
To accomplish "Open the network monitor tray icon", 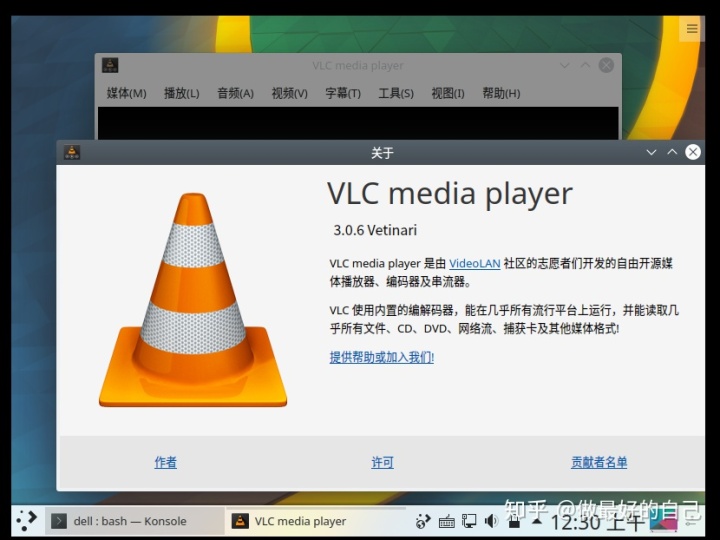I will click(x=469, y=521).
